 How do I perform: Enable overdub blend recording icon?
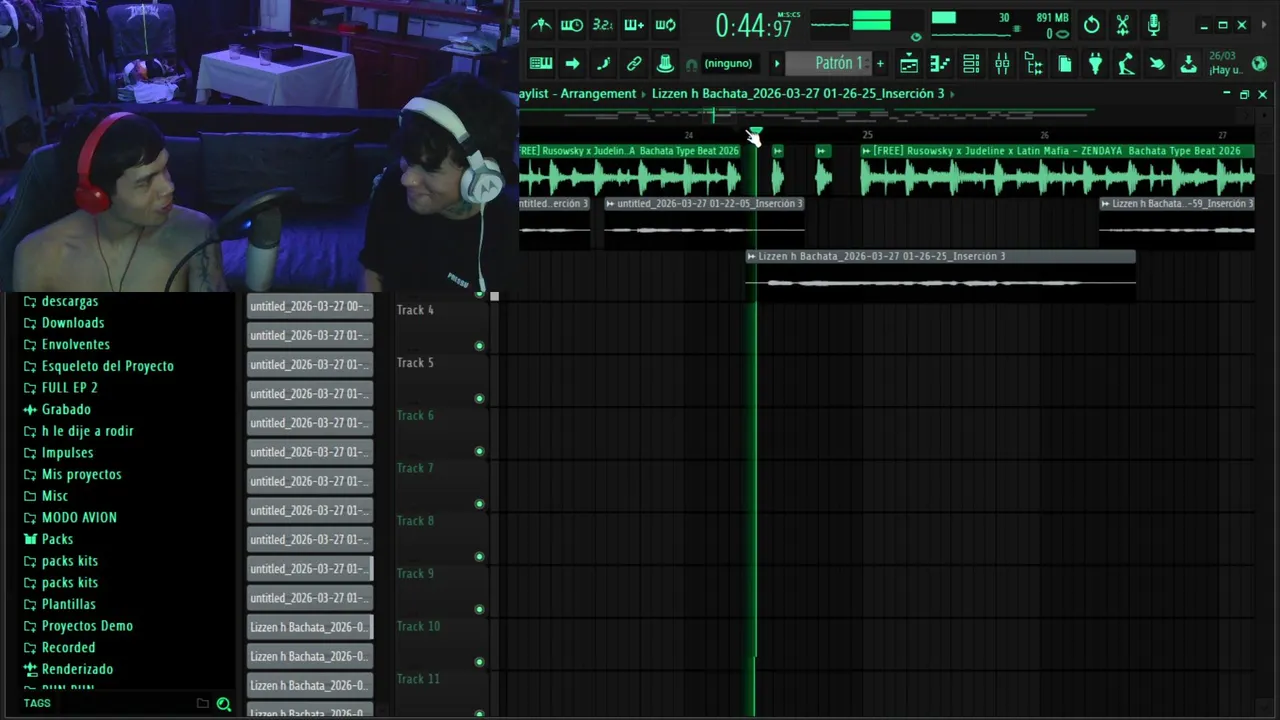pyautogui.click(x=634, y=25)
